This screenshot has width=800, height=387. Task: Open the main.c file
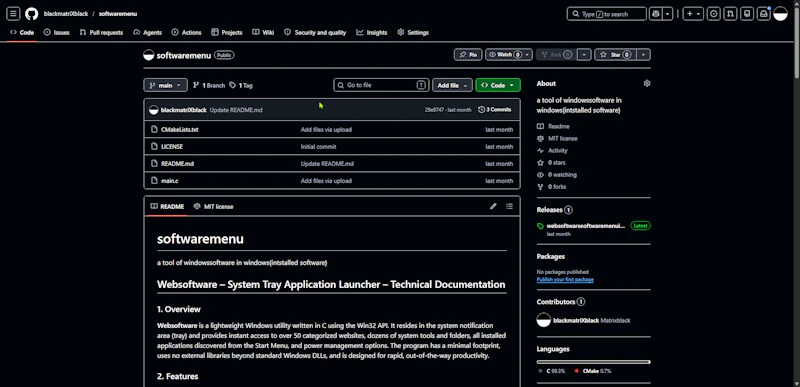170,180
